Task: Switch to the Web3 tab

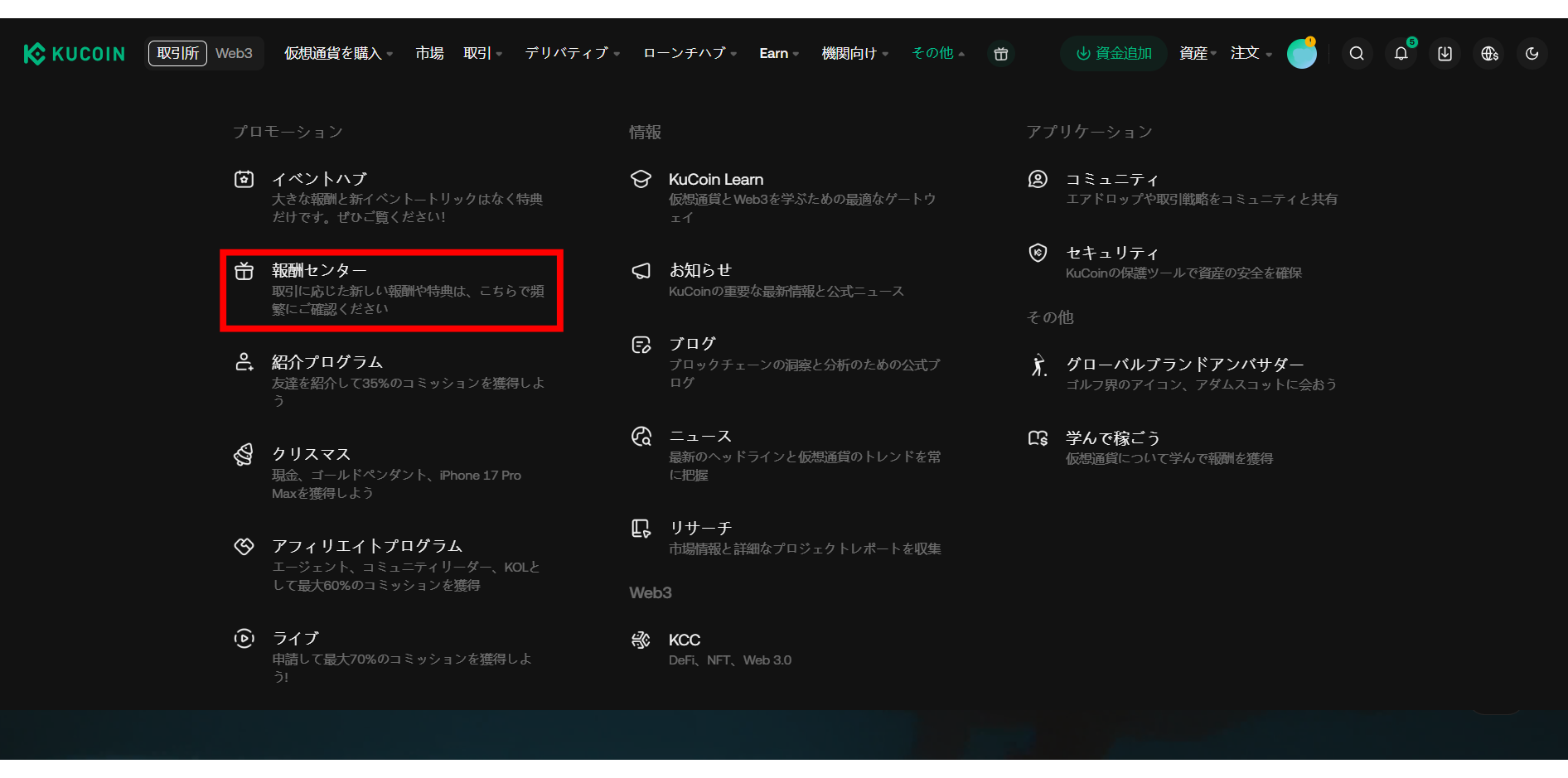Action: pos(234,53)
